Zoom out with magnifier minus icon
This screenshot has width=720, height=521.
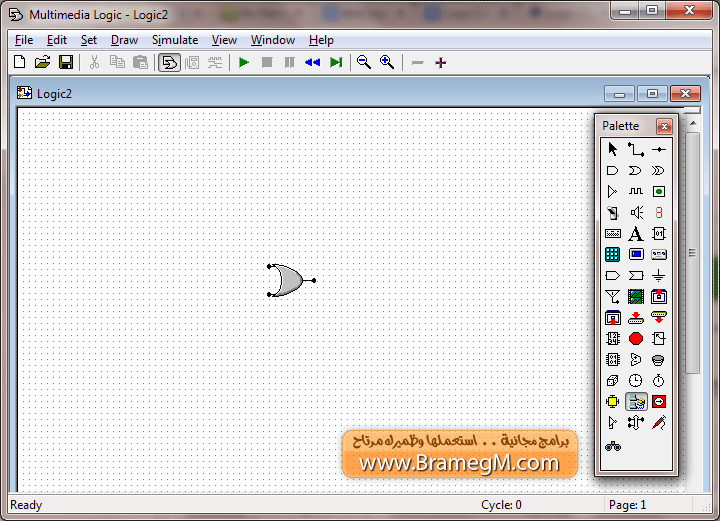click(364, 62)
